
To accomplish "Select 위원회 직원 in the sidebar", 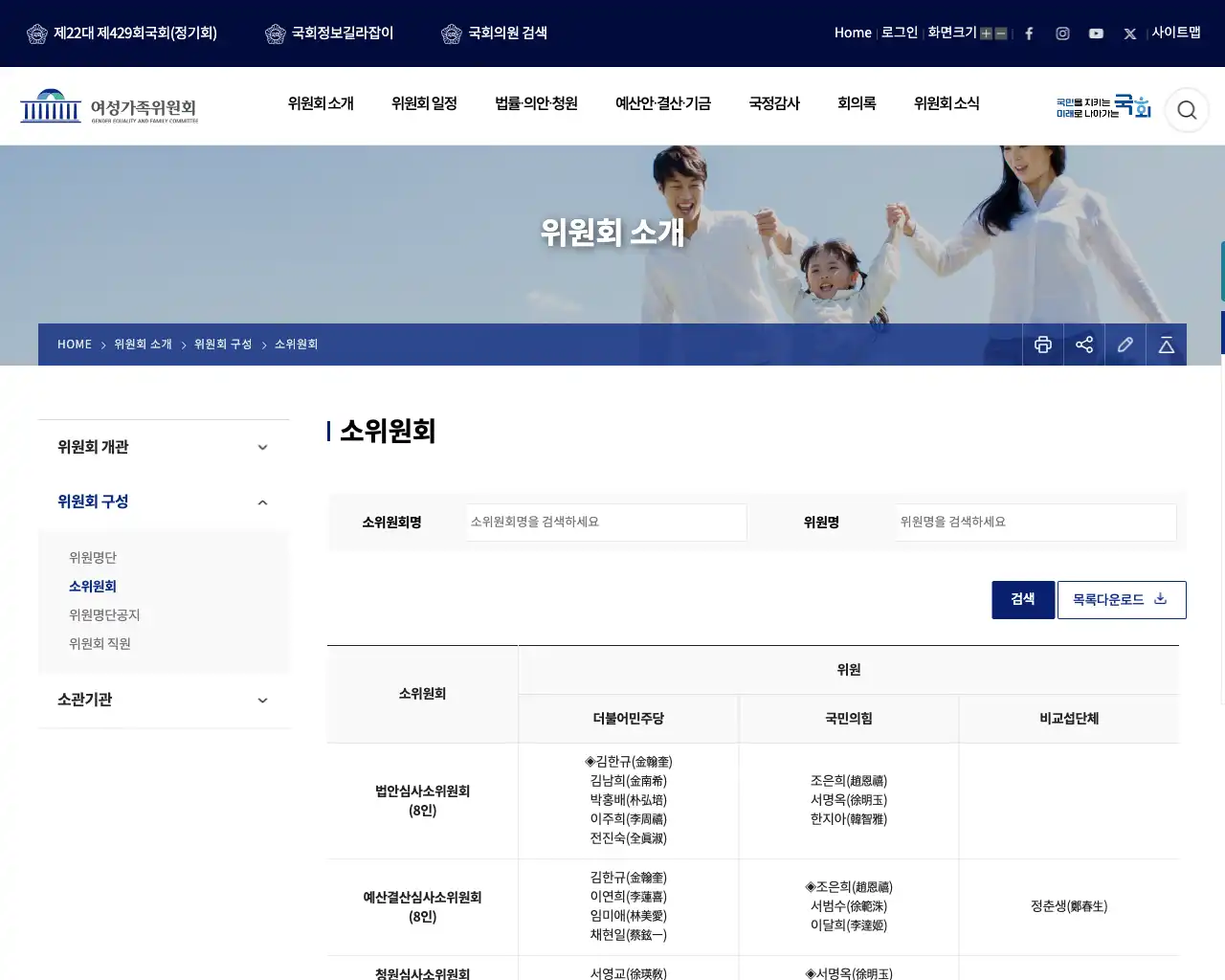I will tap(100, 644).
